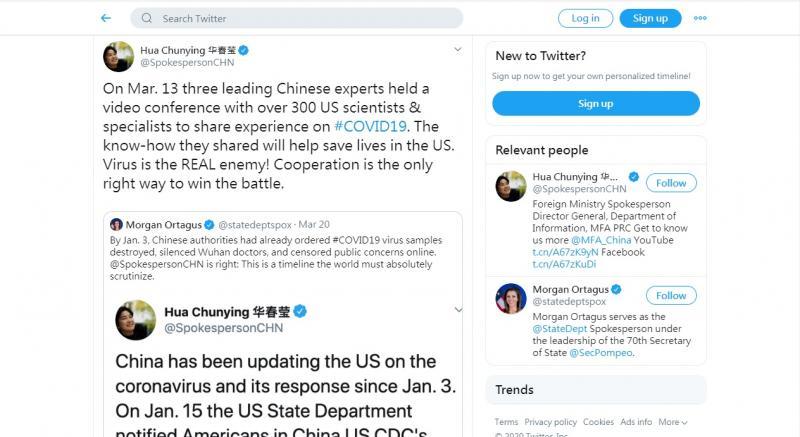Image resolution: width=800 pixels, height=437 pixels.
Task: Click the large Sign up button under New to Twitter
Action: (596, 104)
